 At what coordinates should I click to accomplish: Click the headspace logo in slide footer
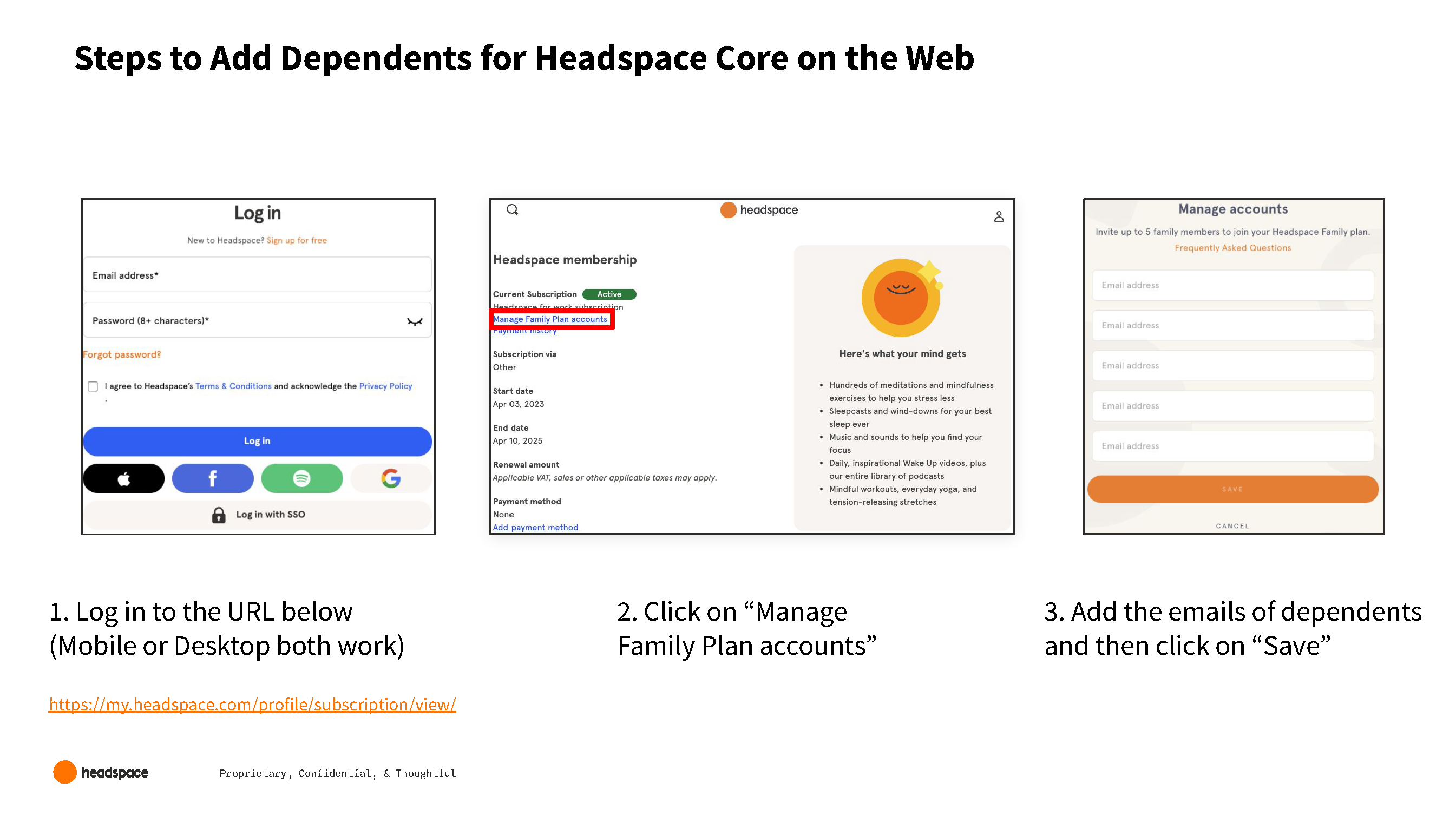tap(101, 772)
